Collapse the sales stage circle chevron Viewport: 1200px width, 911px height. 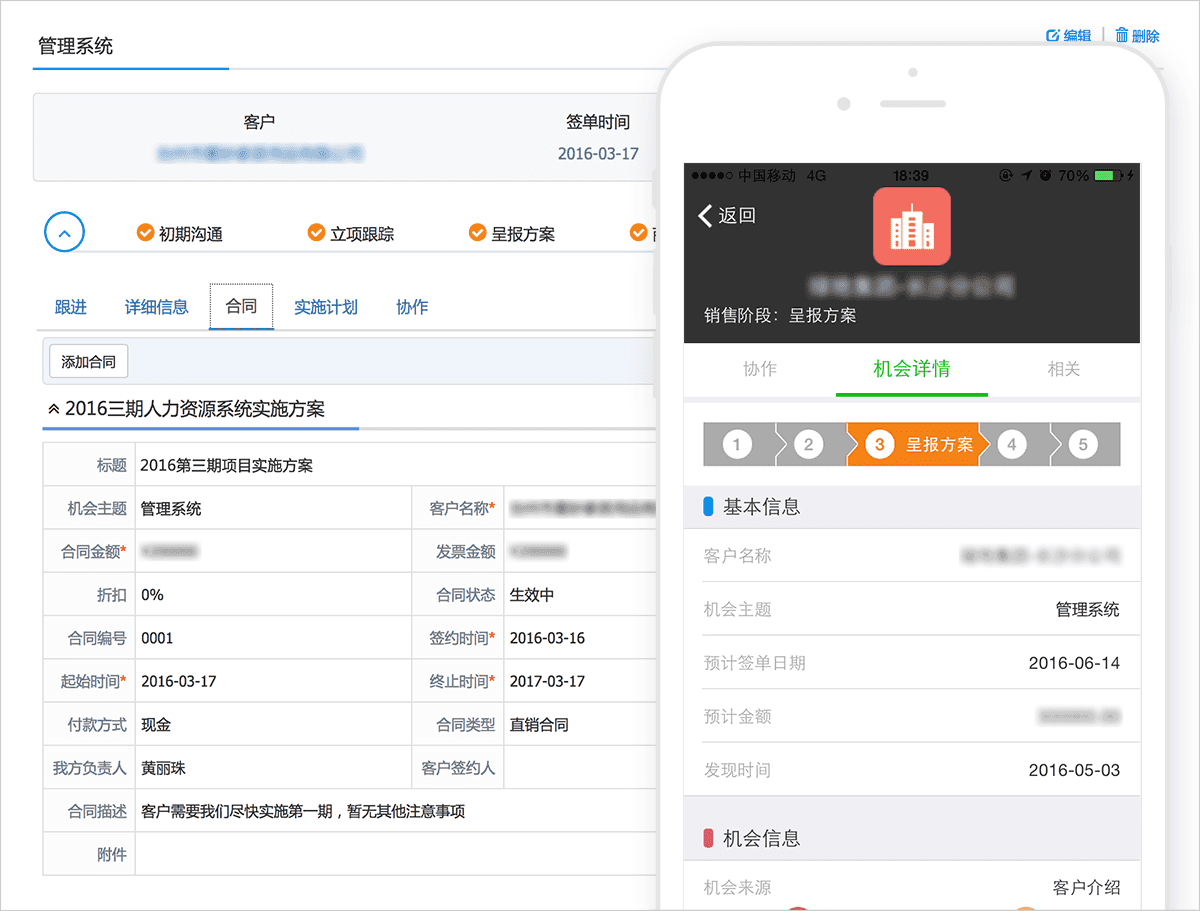(64, 233)
